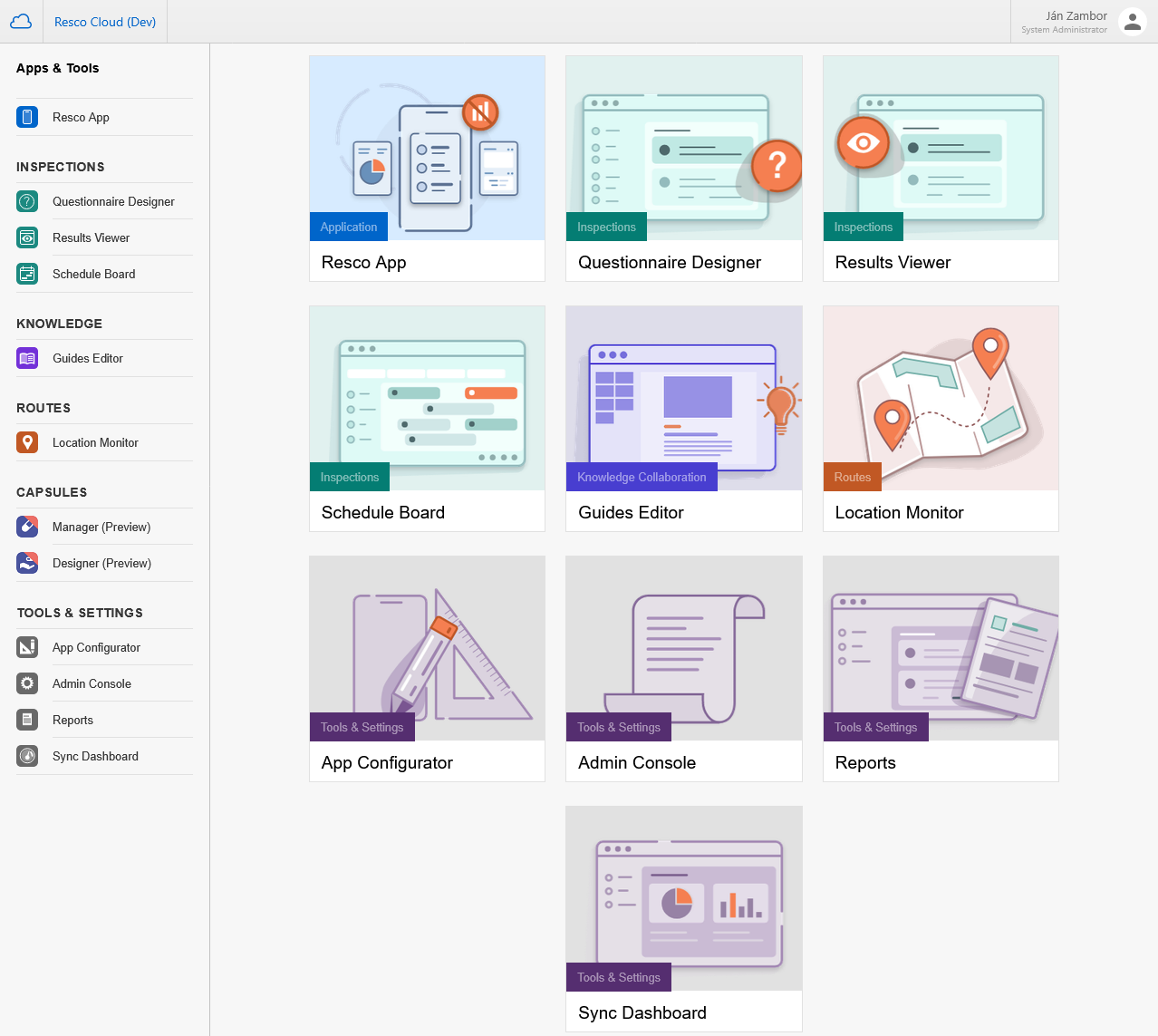Open the Admin Console card image

pos(684,648)
